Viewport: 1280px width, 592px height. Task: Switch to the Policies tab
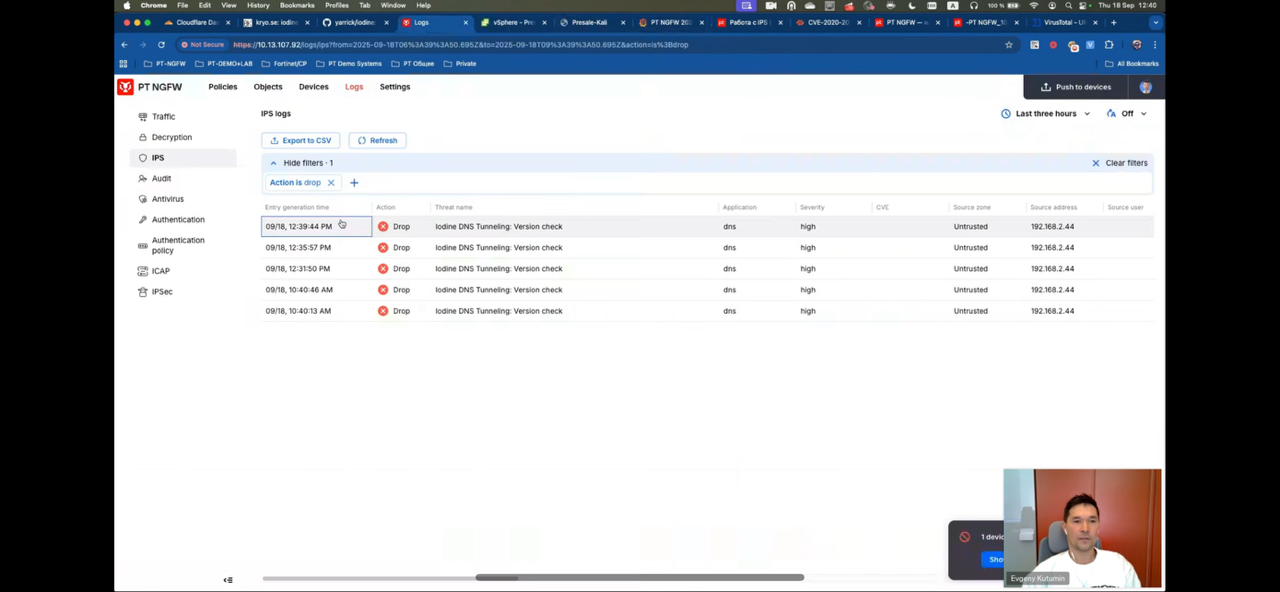[222, 87]
